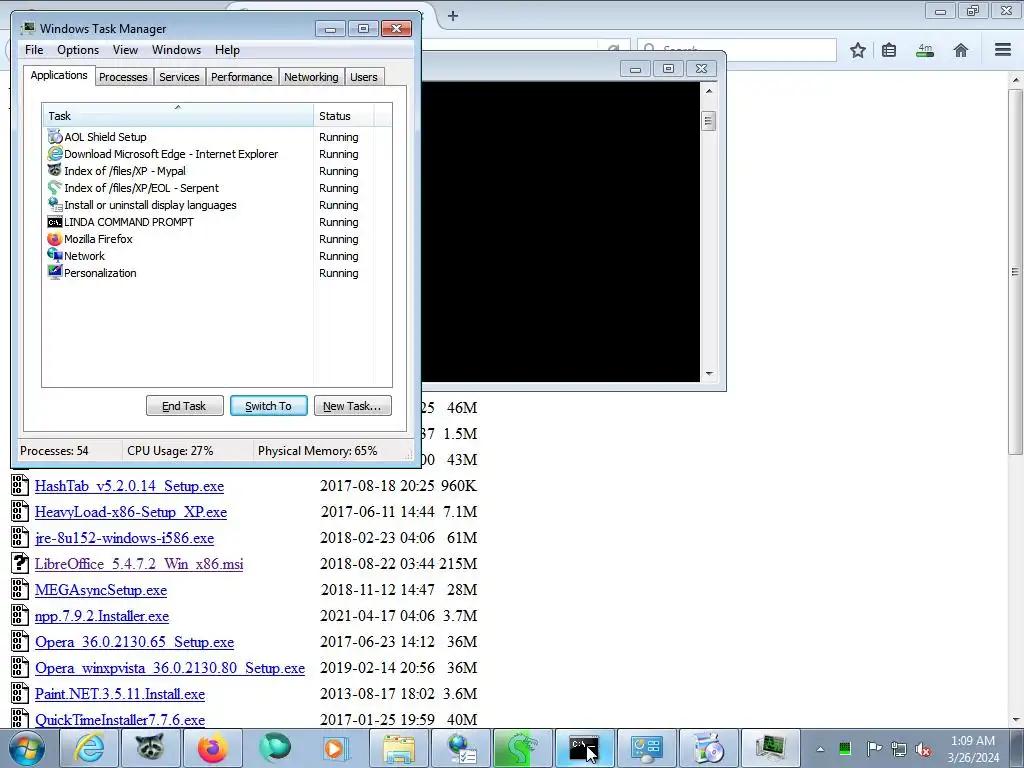The image size is (1024, 768).
Task: Switch to the Processes tab
Action: coord(123,77)
